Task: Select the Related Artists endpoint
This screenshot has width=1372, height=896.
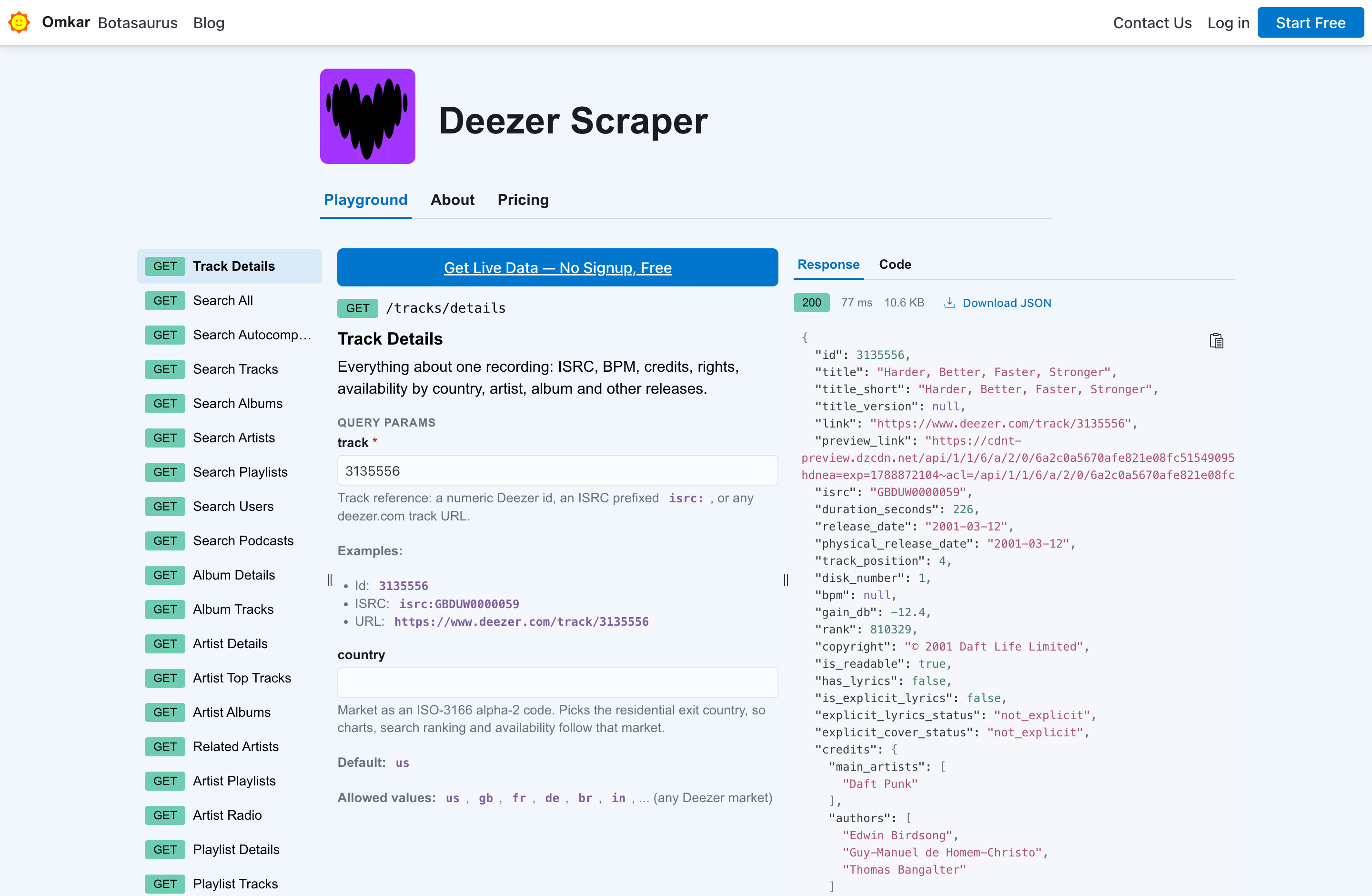Action: coord(230,747)
